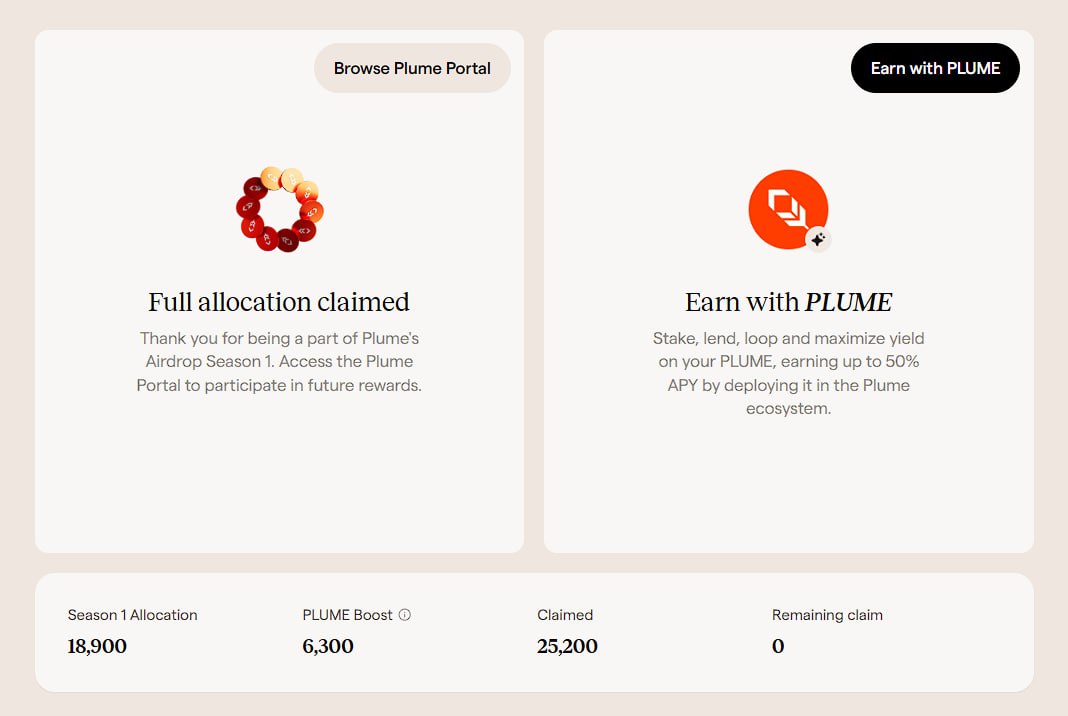Click the PLUME Boost info icon

[x=405, y=614]
